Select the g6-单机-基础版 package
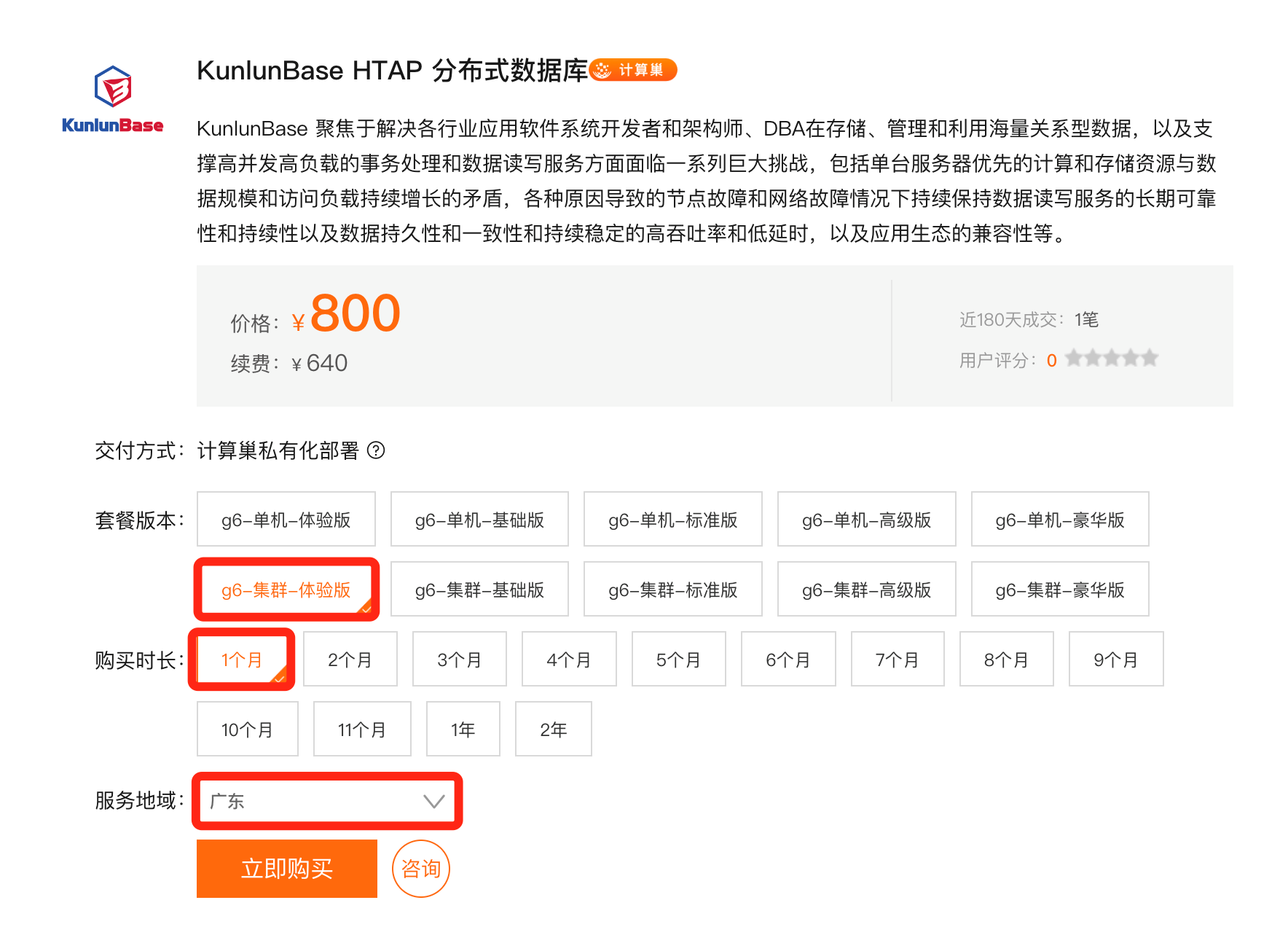The height and width of the screenshot is (927, 1288). coord(479,519)
